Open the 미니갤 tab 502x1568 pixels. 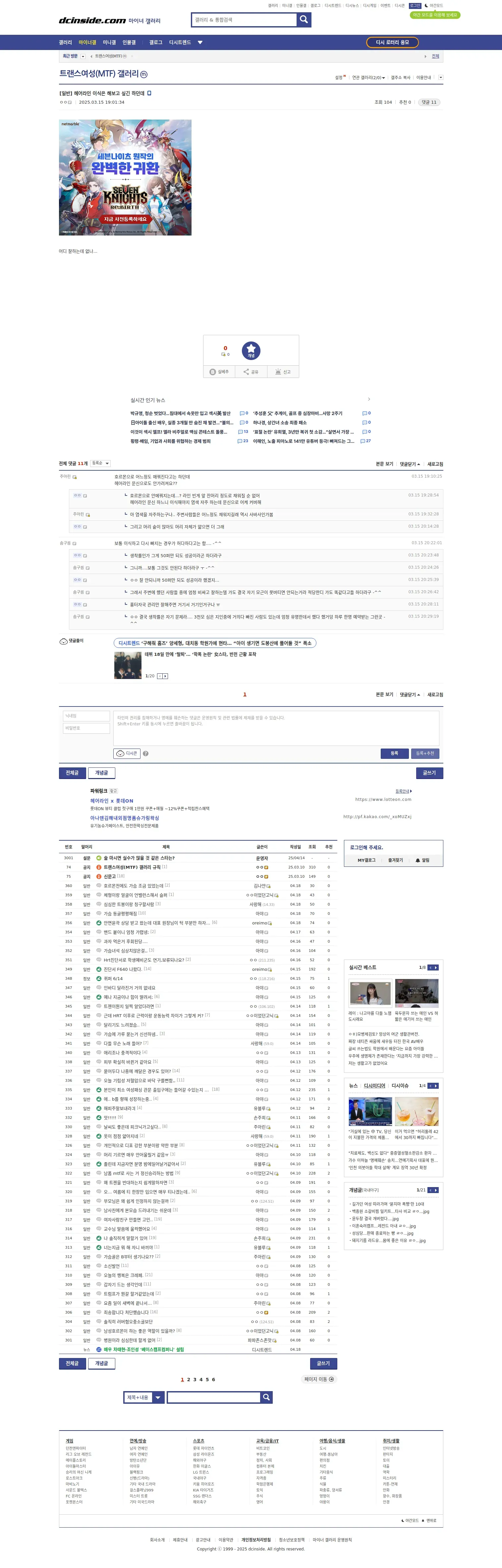(x=109, y=43)
